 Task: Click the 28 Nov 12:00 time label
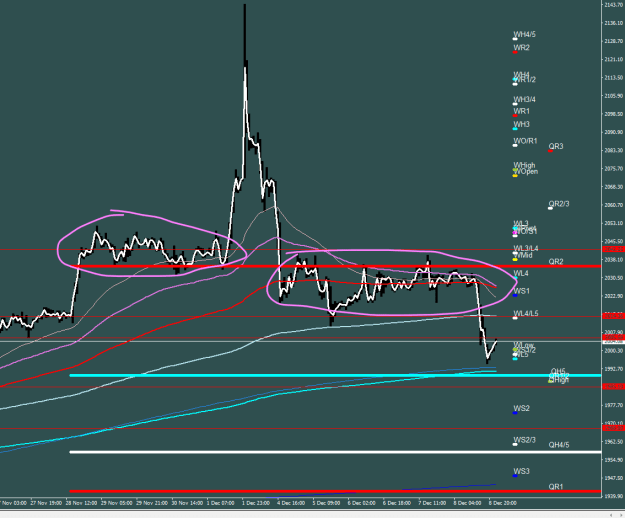click(x=81, y=503)
